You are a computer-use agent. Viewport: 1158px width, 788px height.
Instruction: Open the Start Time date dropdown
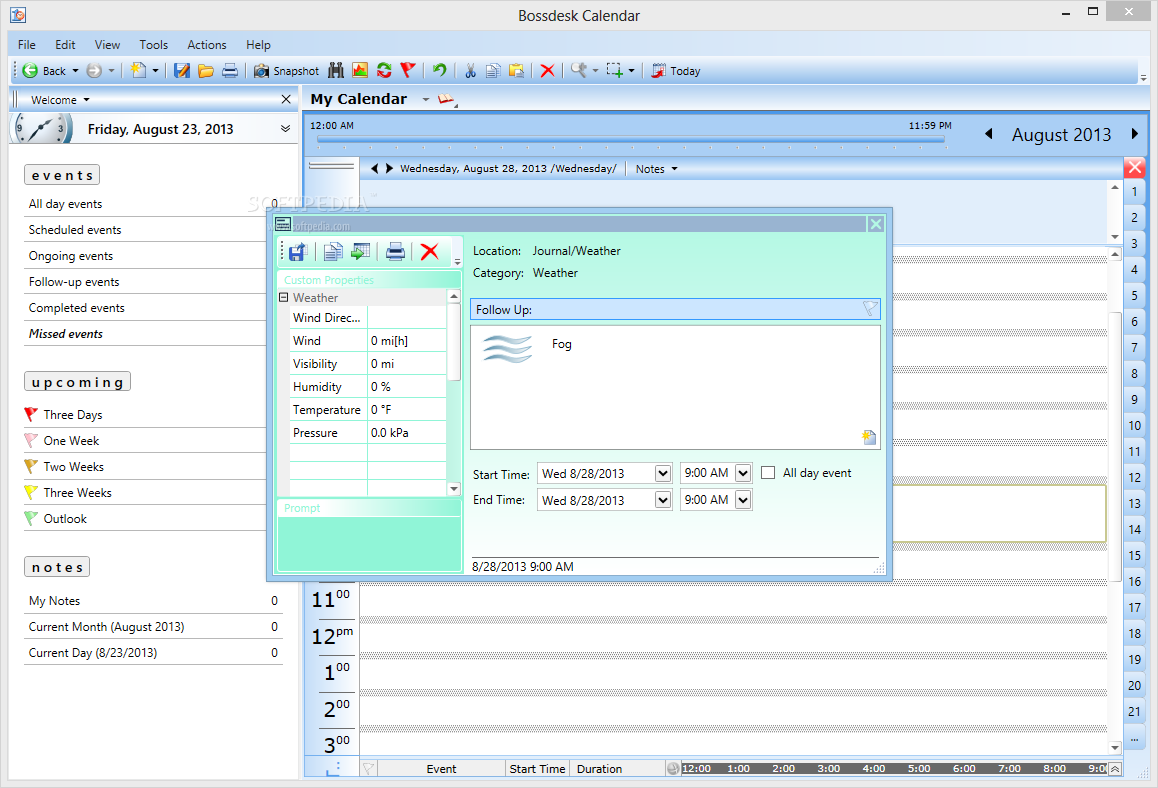[663, 473]
